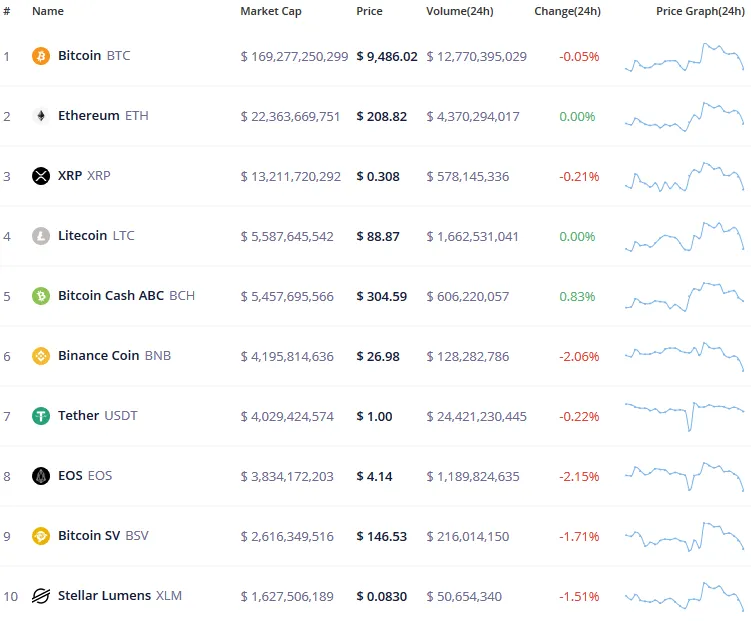
Task: Click Binance Coin change -2.06%
Action: tap(579, 356)
